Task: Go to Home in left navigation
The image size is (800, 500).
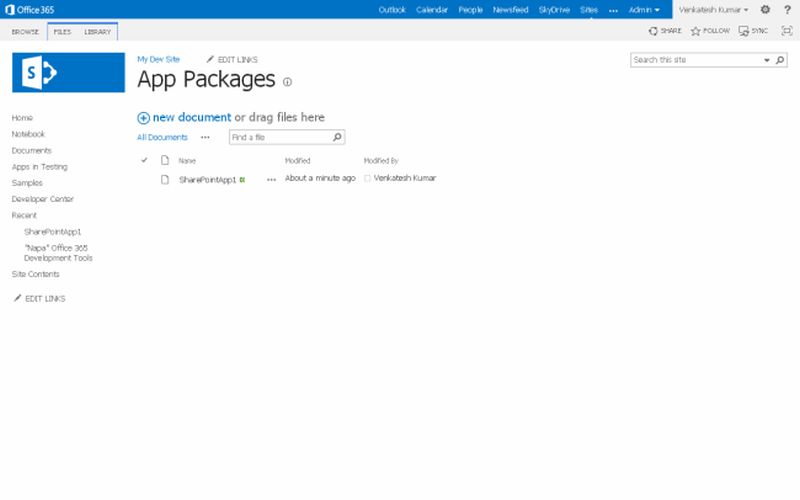Action: point(22,118)
